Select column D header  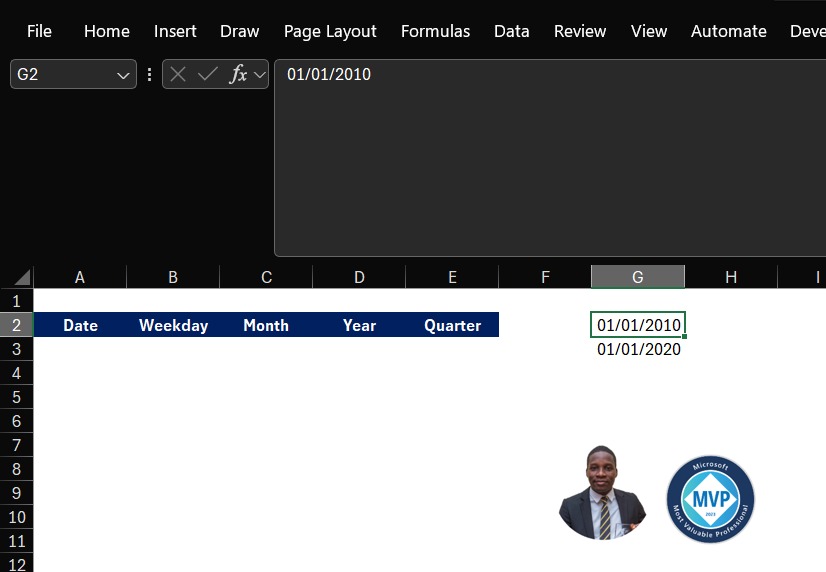[359, 277]
